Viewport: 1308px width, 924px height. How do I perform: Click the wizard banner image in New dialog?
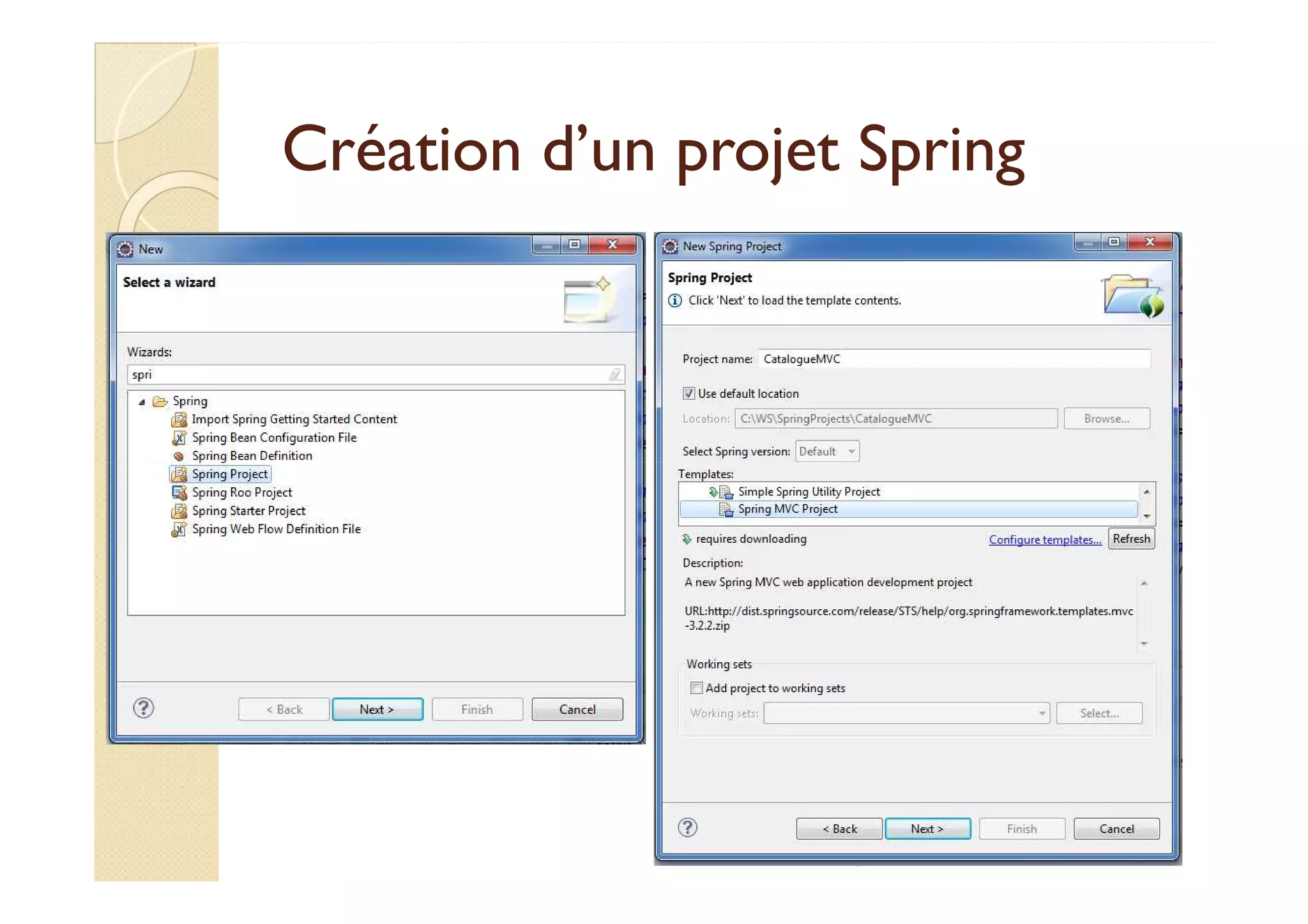588,299
